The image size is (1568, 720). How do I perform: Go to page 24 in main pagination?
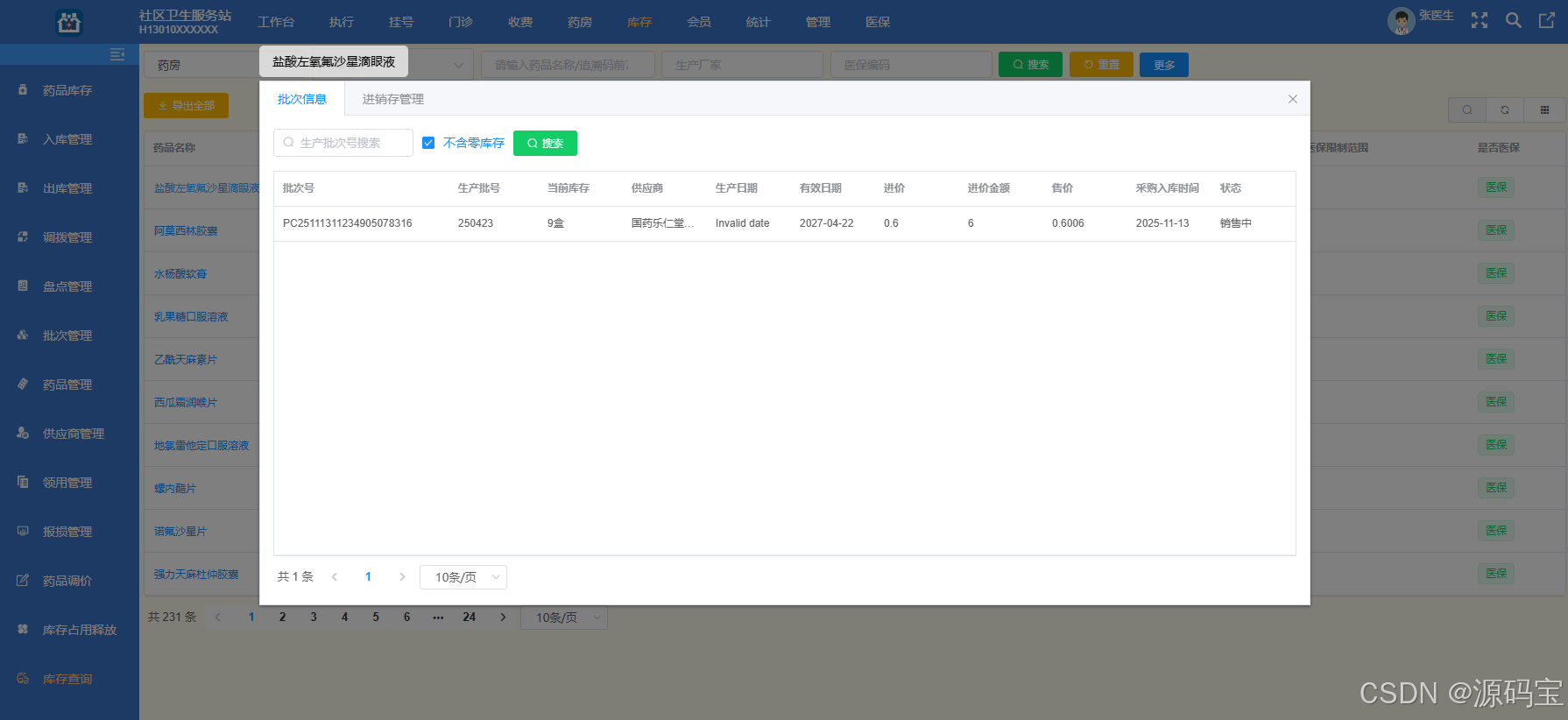(x=470, y=617)
